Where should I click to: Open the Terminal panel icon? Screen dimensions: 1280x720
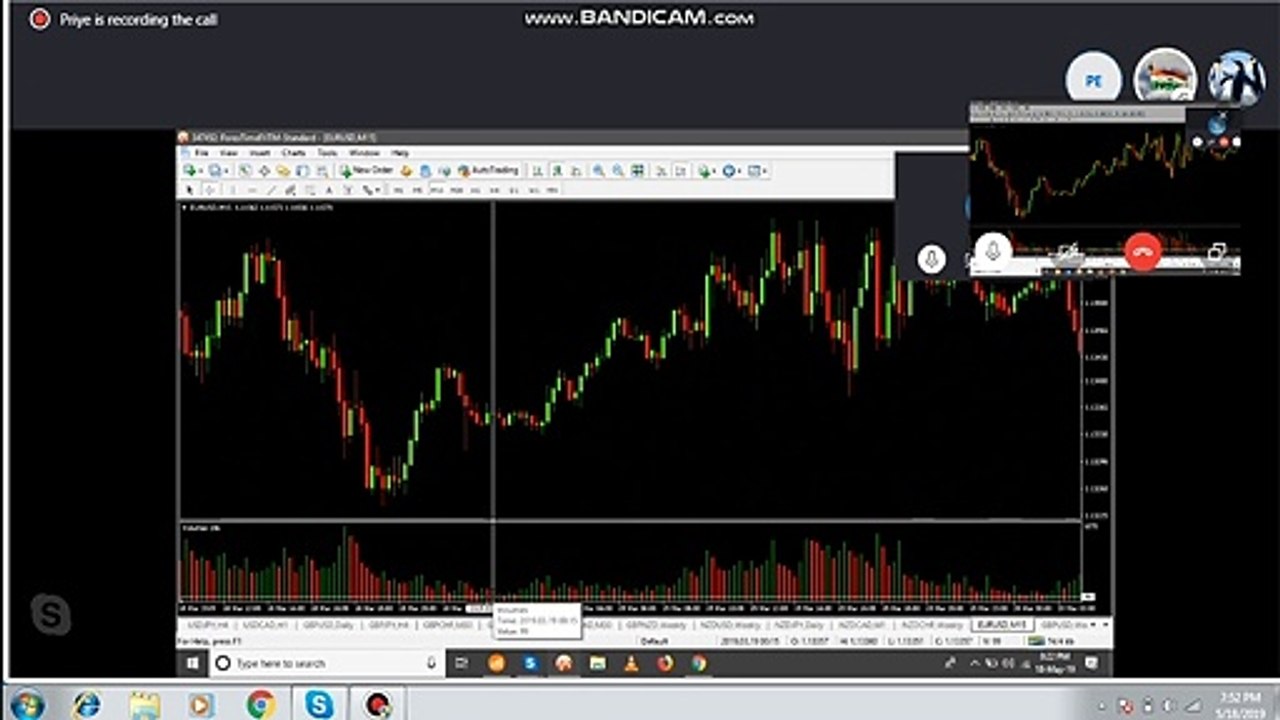(301, 171)
